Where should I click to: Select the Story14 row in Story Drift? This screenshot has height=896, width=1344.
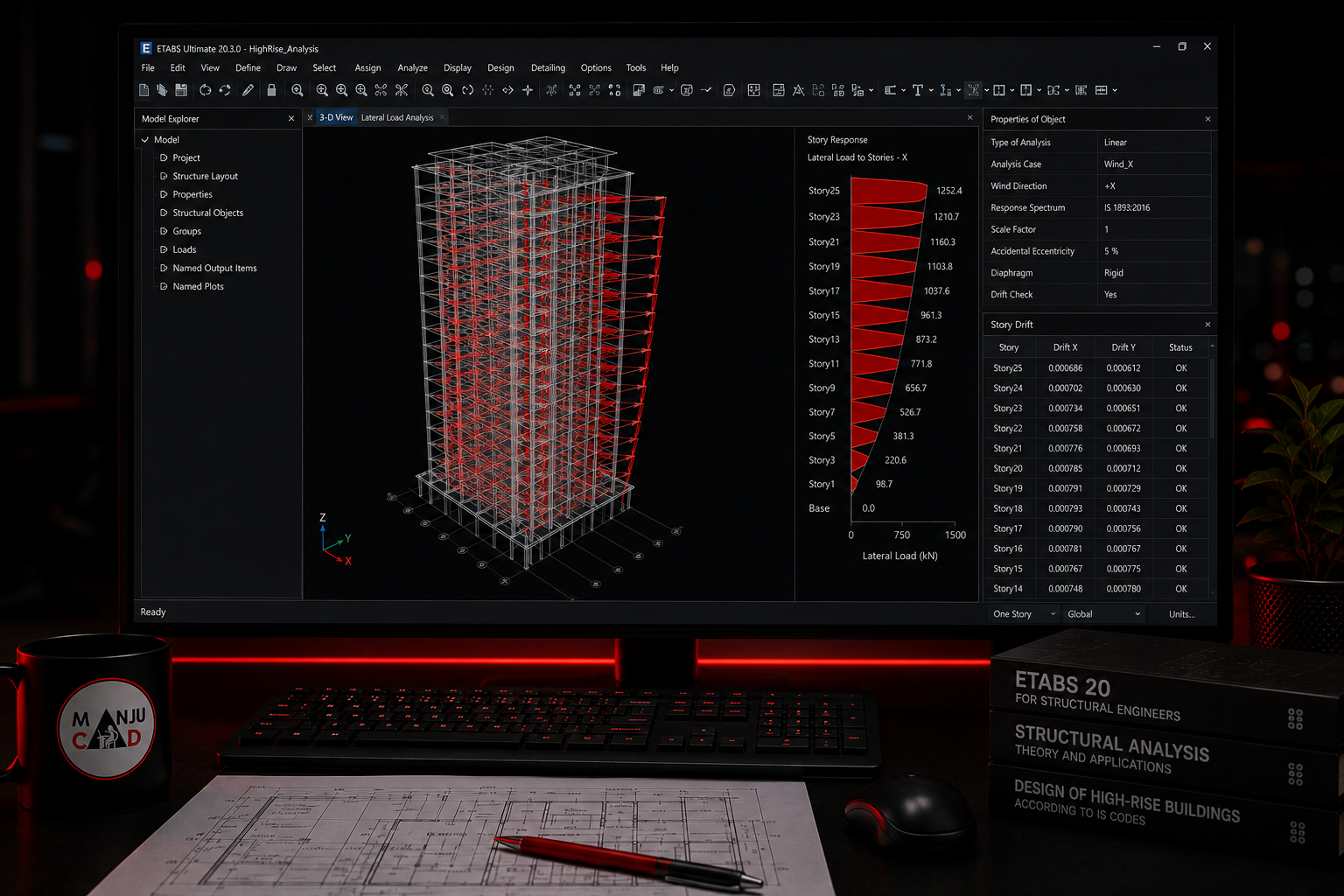(x=1096, y=589)
